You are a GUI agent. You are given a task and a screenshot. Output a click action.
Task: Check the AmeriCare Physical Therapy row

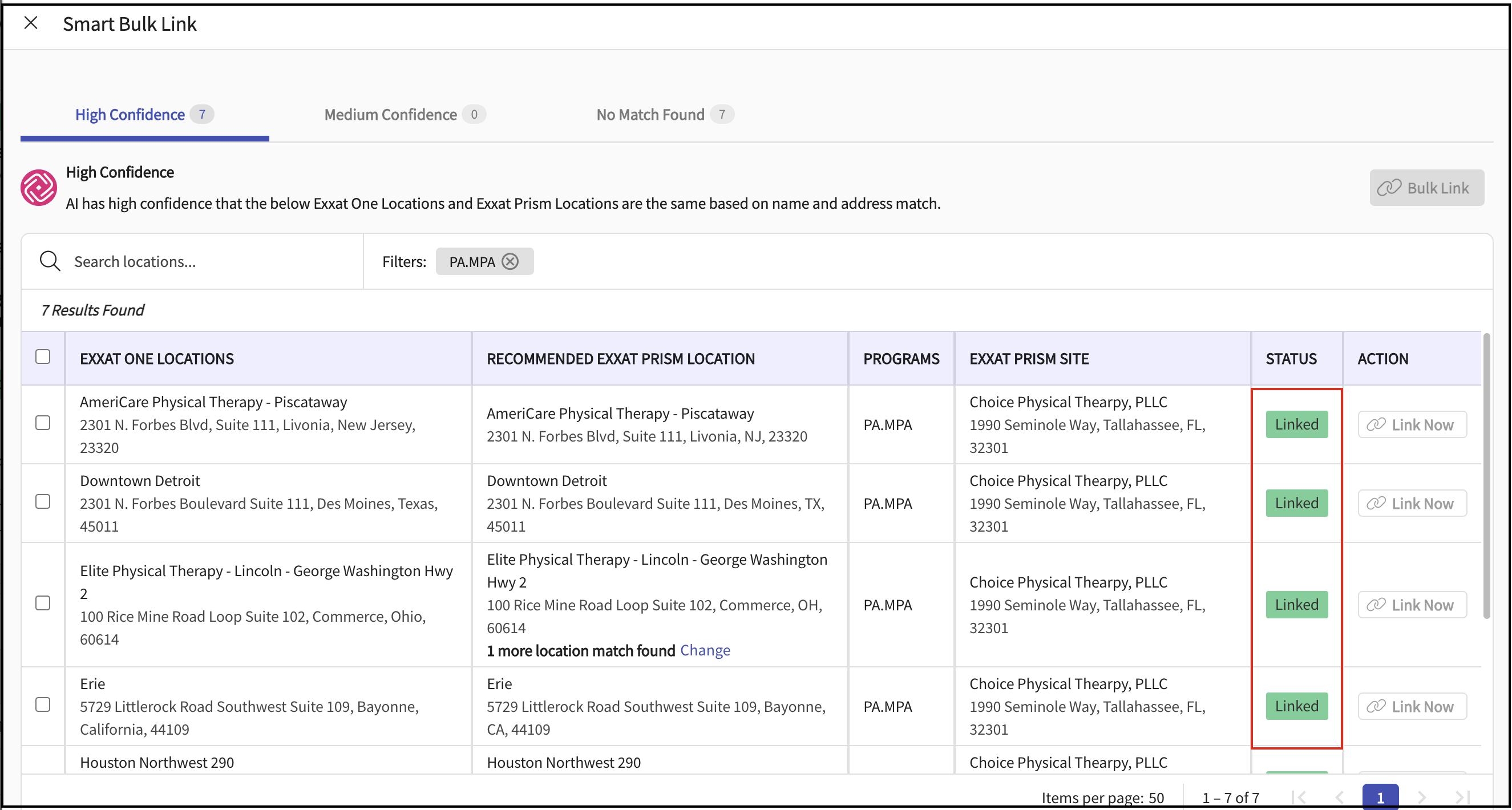43,423
